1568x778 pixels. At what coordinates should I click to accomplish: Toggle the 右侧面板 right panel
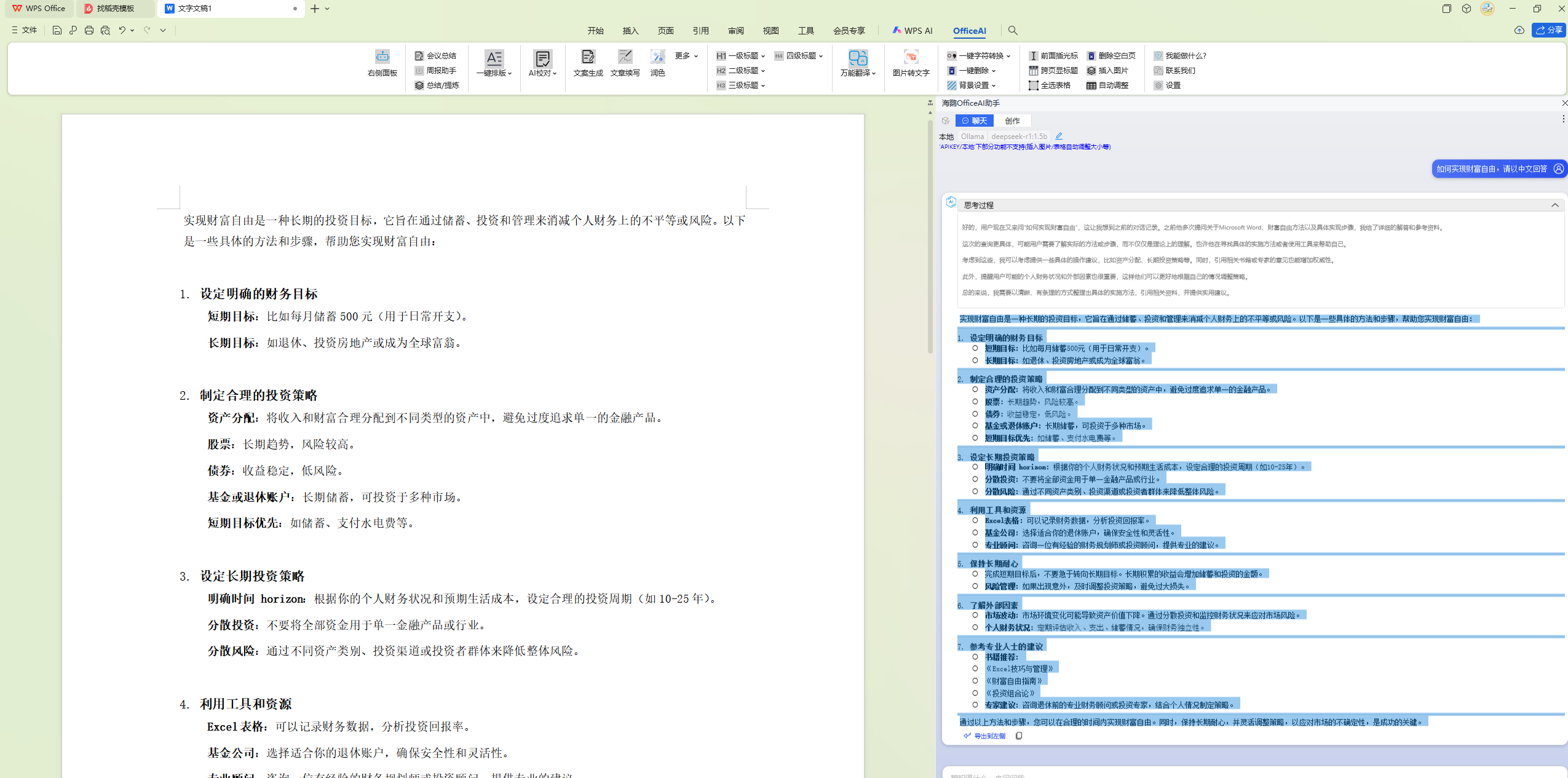click(x=381, y=62)
